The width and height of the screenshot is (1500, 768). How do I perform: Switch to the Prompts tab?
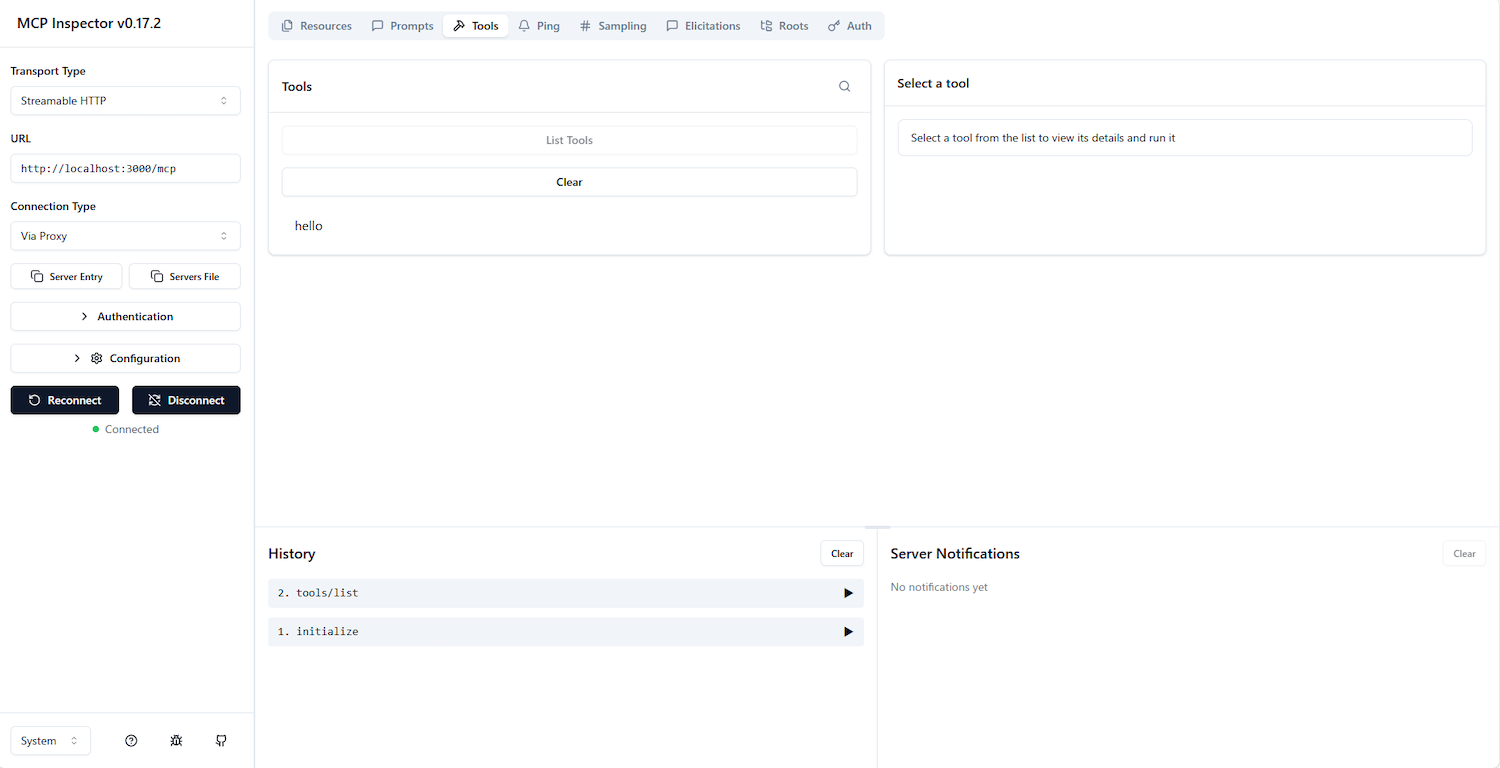(x=402, y=26)
